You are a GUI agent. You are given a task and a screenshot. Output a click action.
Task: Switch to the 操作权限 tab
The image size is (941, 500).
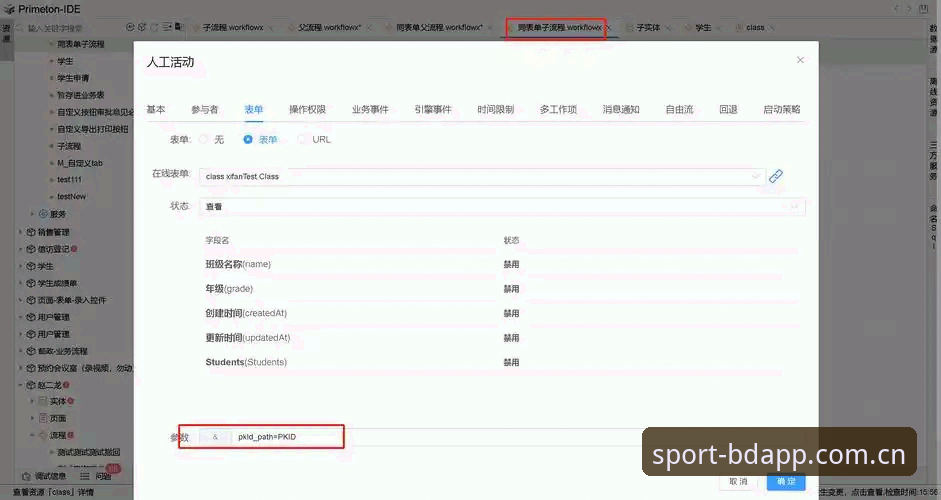[x=307, y=109]
